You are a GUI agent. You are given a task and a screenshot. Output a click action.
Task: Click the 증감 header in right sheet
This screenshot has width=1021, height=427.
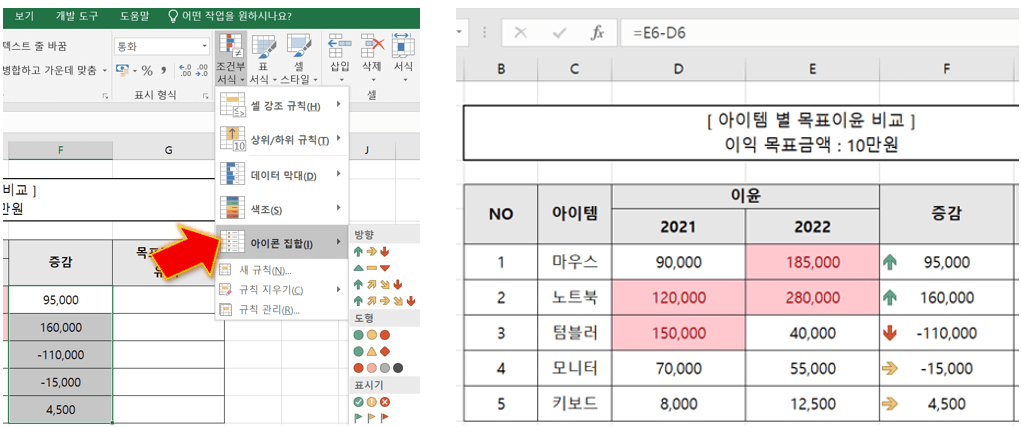(x=946, y=212)
